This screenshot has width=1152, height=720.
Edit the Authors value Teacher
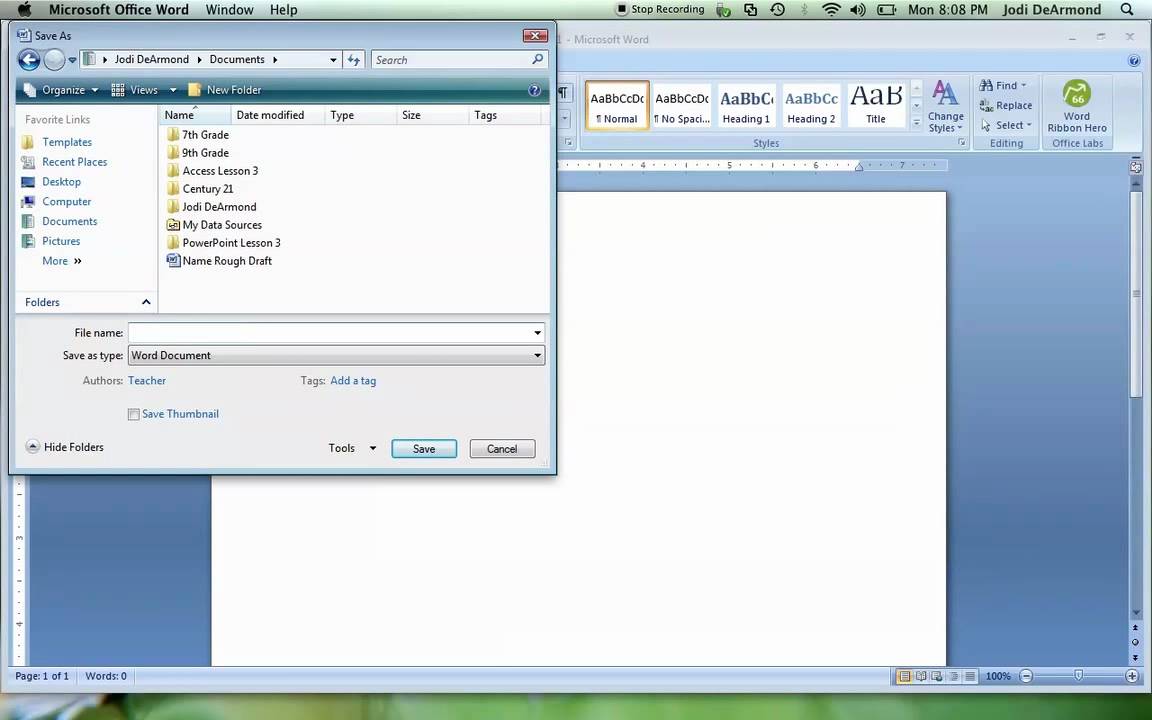coord(147,381)
